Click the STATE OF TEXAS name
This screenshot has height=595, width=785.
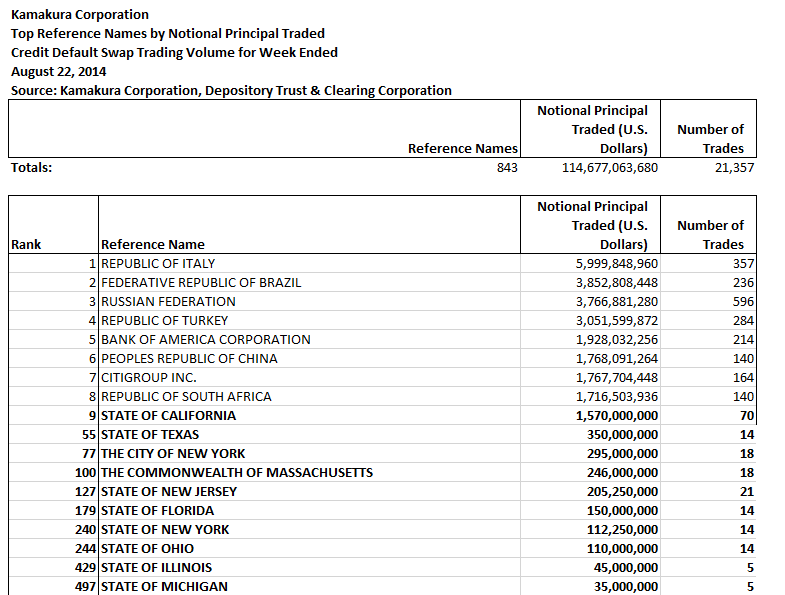coord(150,435)
